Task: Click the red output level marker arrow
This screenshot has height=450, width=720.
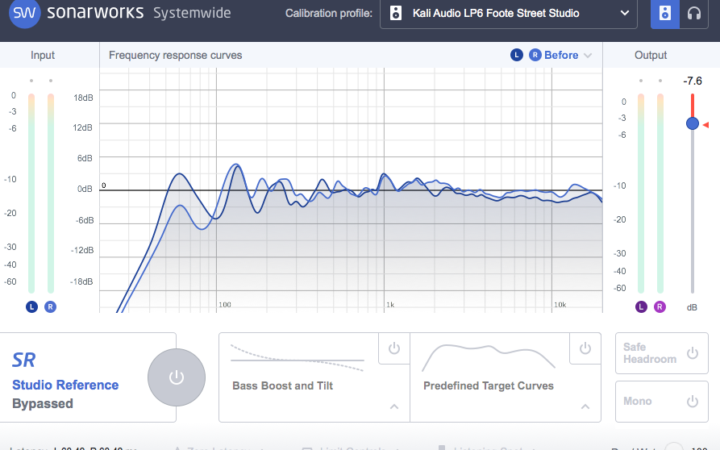Action: (707, 123)
